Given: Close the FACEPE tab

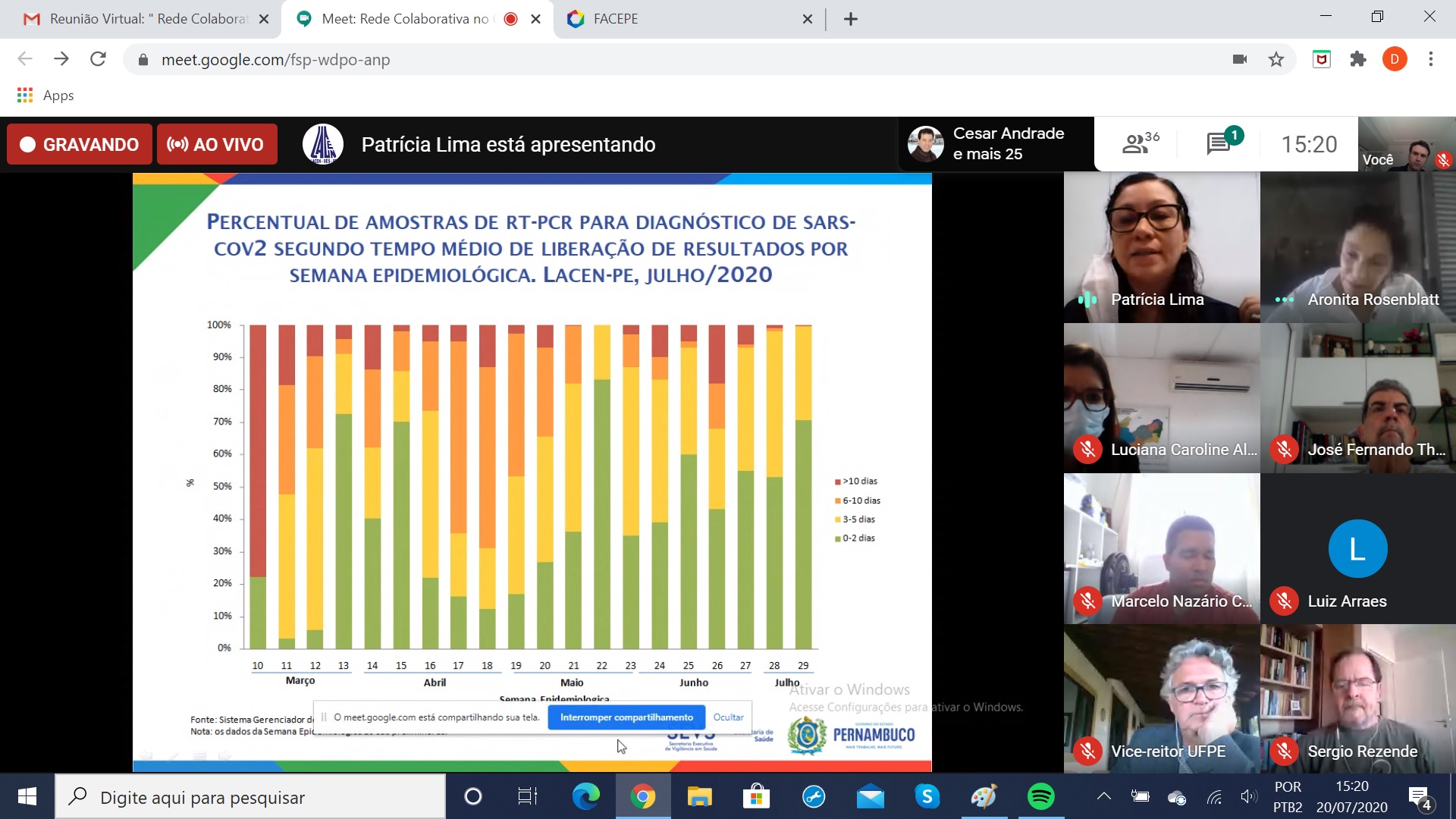Looking at the screenshot, I should point(808,19).
